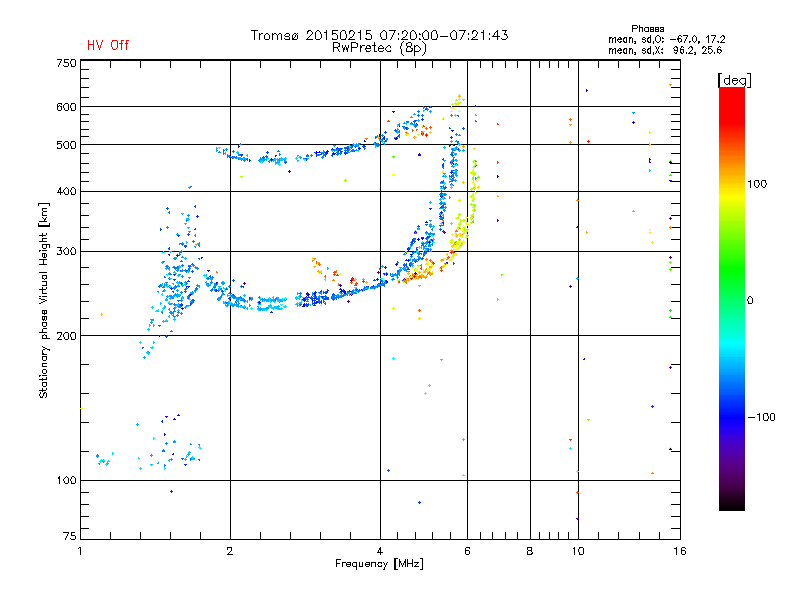Click the x-axis tick label "8"
This screenshot has width=800, height=600.
pos(530,551)
